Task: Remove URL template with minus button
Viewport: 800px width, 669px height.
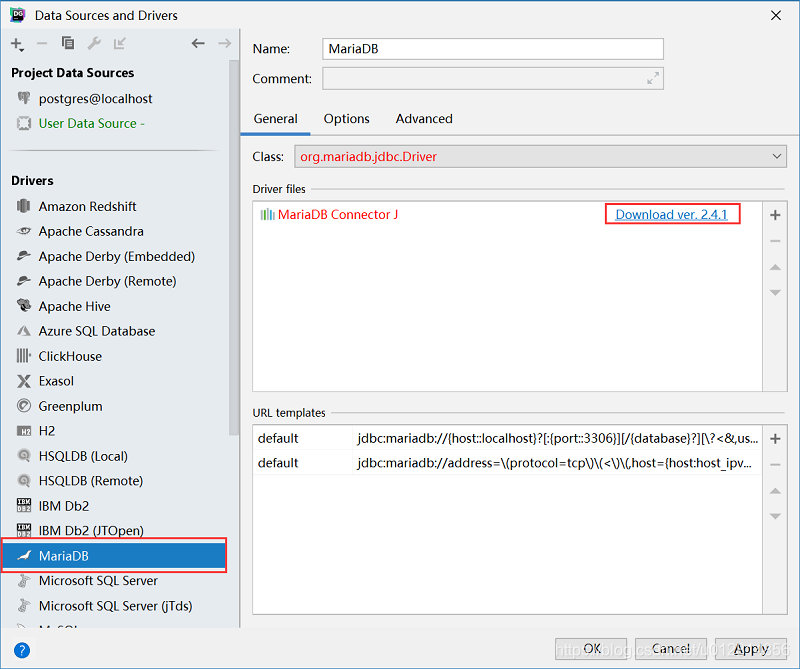Action: (x=775, y=464)
